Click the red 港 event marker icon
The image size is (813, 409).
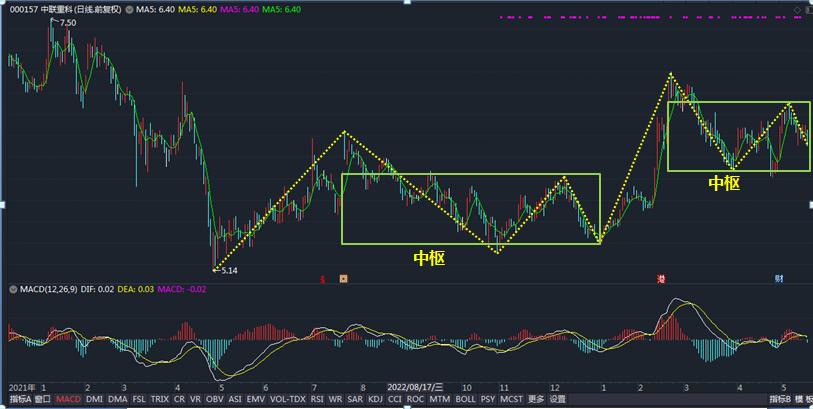[x=661, y=279]
